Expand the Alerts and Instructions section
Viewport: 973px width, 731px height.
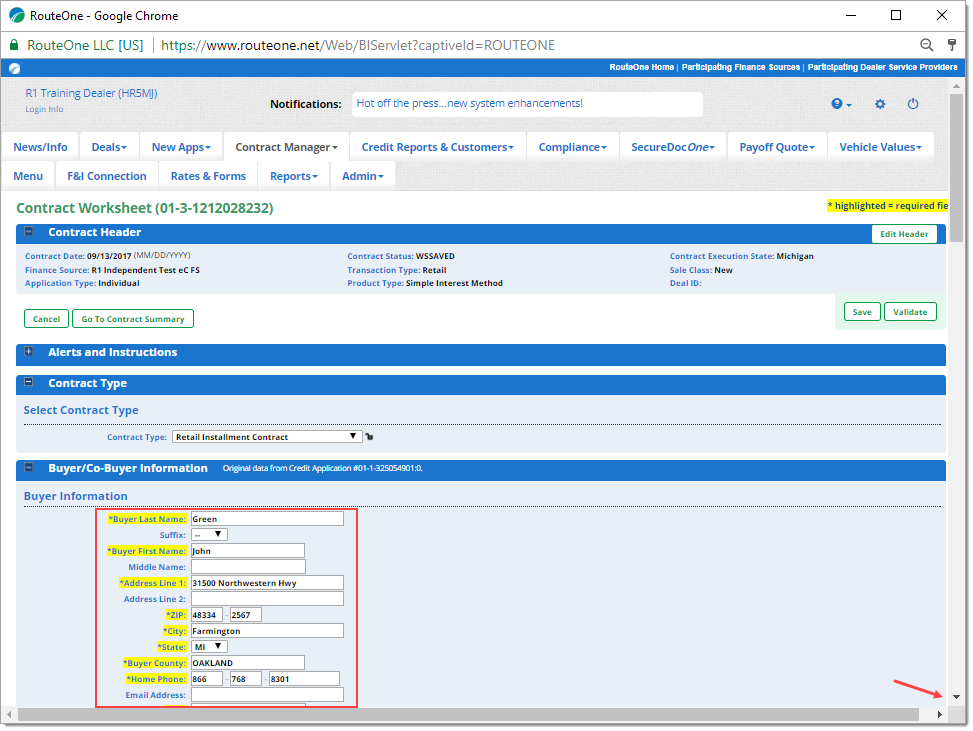pos(29,351)
